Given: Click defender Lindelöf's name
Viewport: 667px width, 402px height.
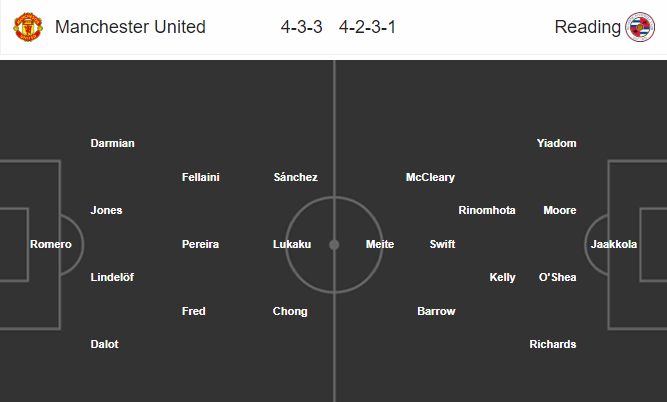Looking at the screenshot, I should coord(112,277).
